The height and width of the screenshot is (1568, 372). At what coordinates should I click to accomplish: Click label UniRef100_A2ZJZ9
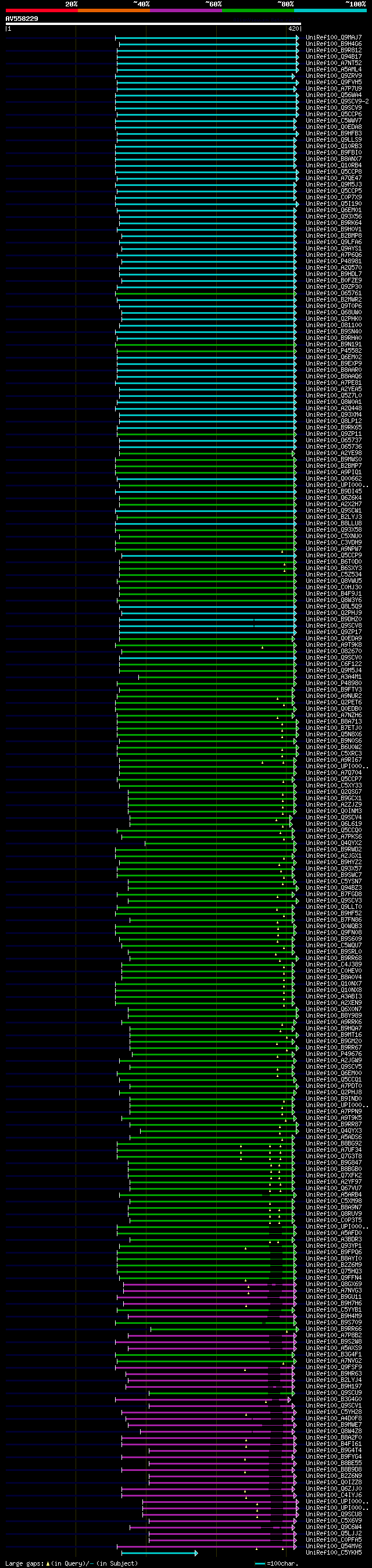(x=334, y=804)
